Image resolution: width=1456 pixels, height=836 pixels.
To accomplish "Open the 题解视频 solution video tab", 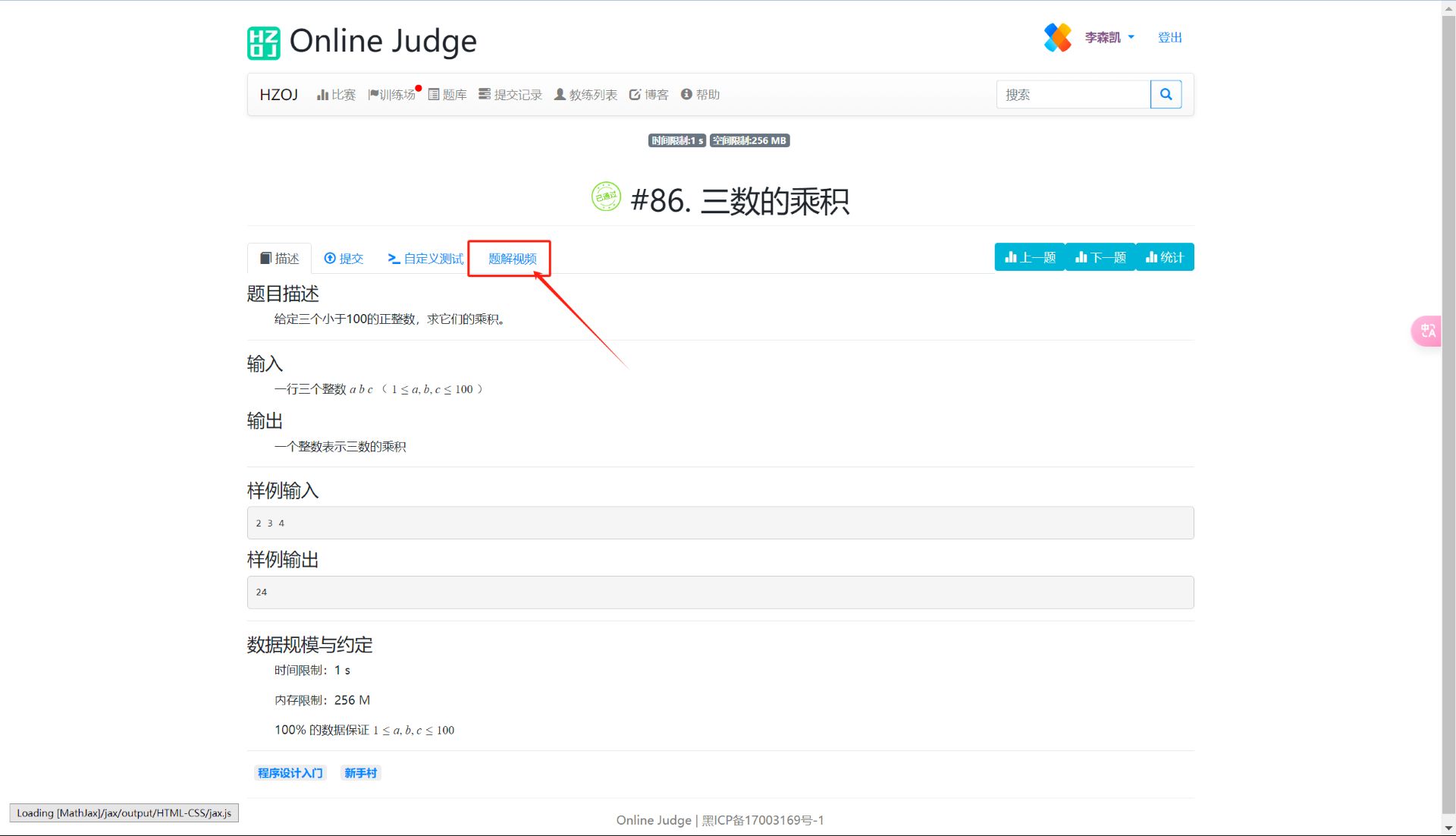I will click(512, 259).
